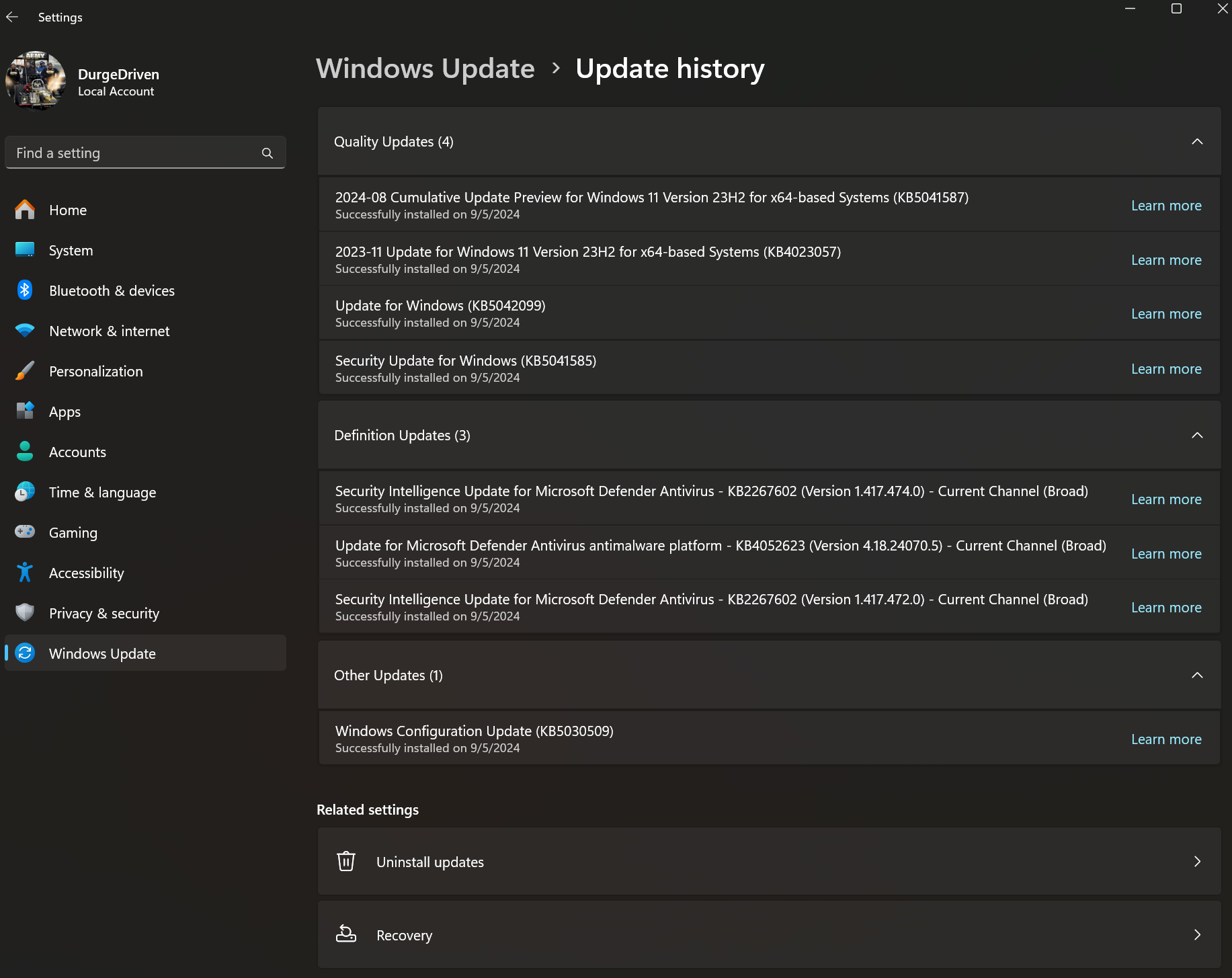Image resolution: width=1232 pixels, height=978 pixels.
Task: Click the Time & language clock icon
Action: (x=25, y=492)
